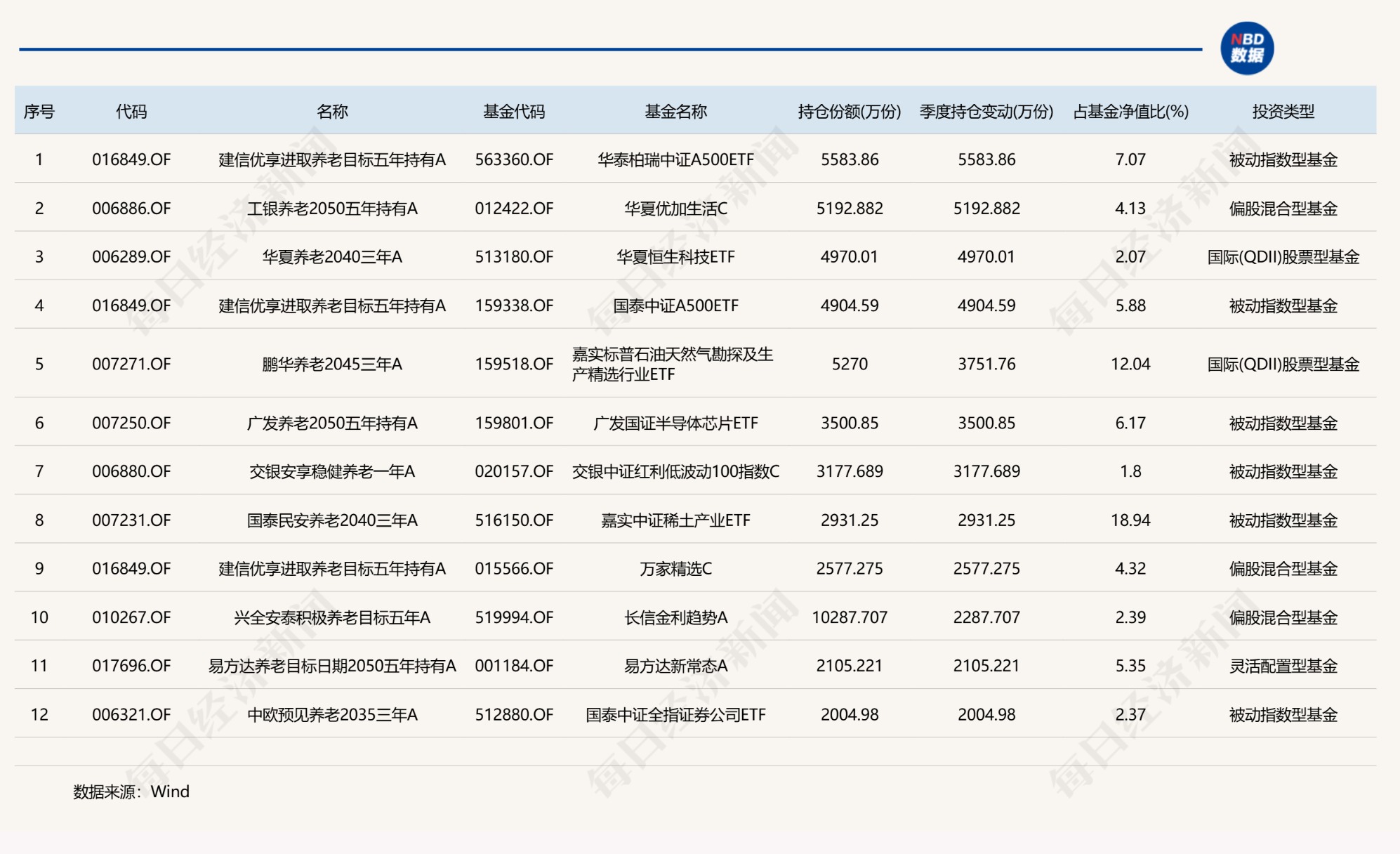The height and width of the screenshot is (854, 1400).
Task: Select the 基金名称 column header
Action: (x=675, y=112)
